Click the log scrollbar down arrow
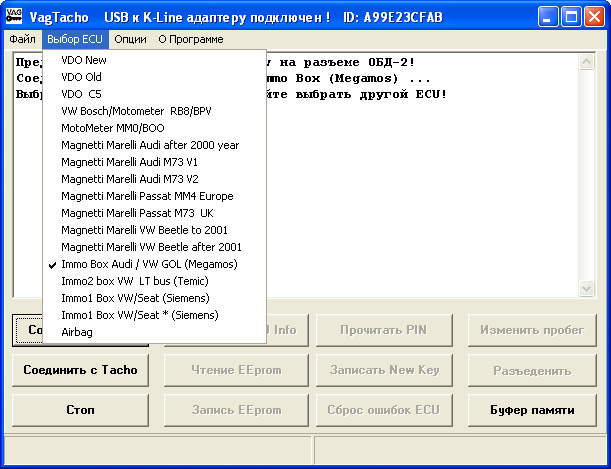Viewport: 611px width, 469px height. point(586,289)
